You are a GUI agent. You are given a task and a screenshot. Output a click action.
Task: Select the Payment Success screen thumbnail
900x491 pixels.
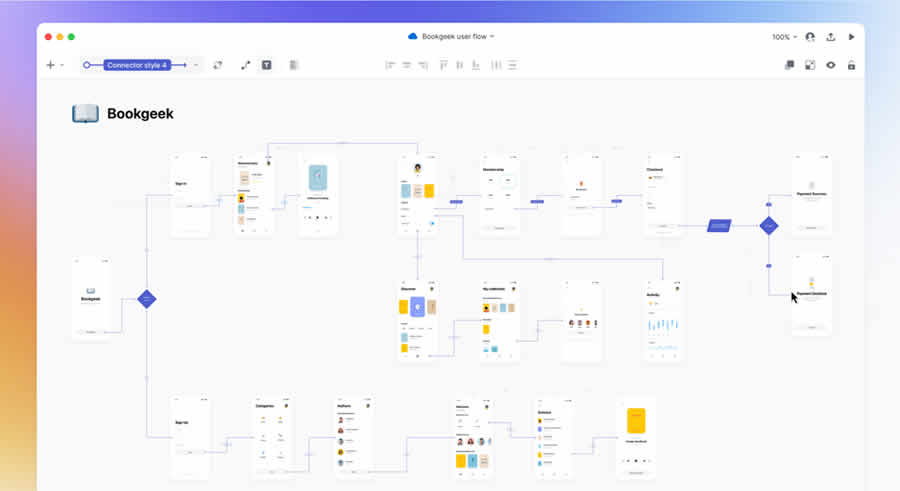pyautogui.click(x=811, y=195)
